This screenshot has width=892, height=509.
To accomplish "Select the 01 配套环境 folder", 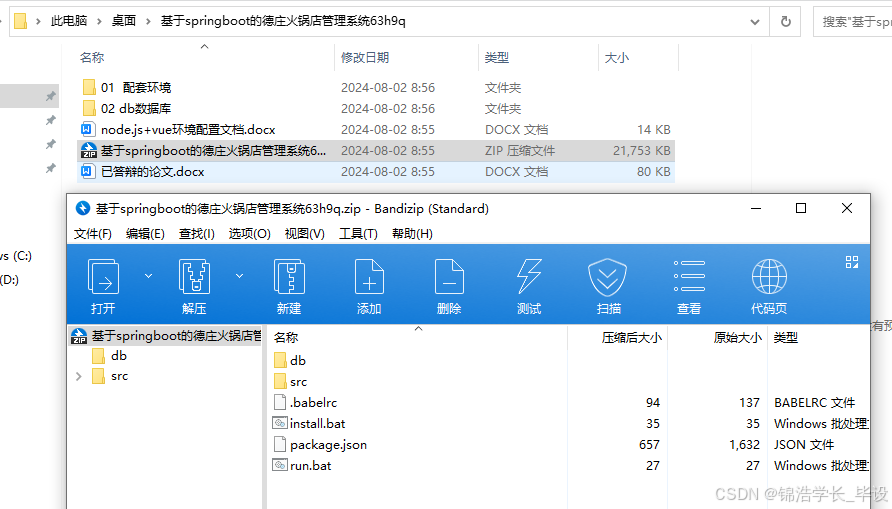I will pyautogui.click(x=376, y=88).
